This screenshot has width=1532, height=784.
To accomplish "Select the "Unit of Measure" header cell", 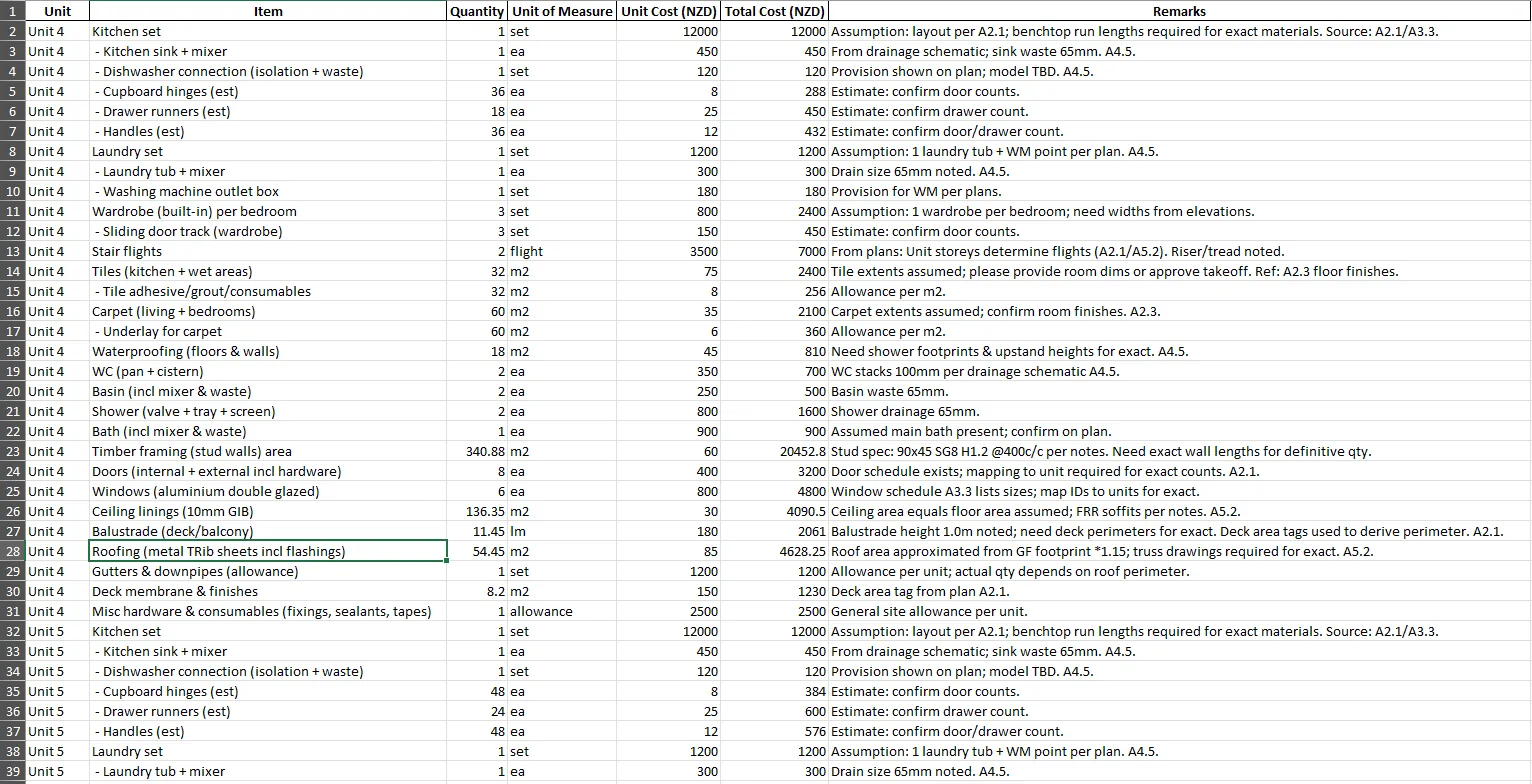I will click(x=562, y=11).
